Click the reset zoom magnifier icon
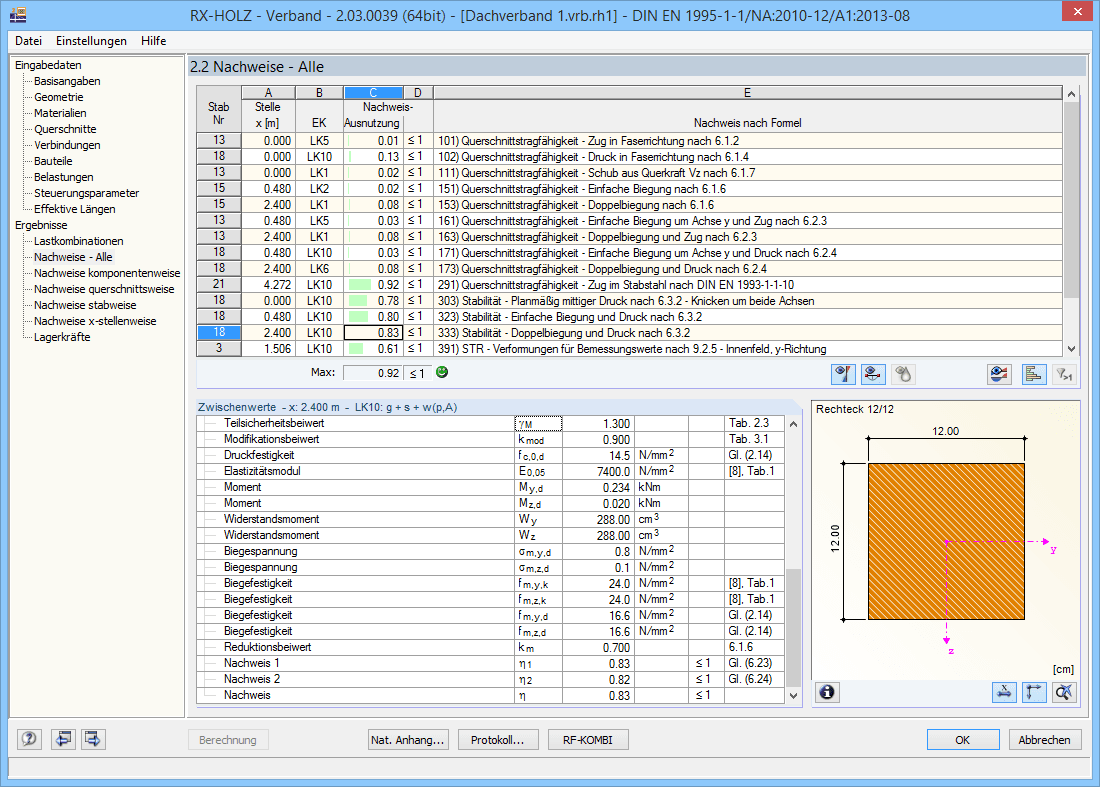 pyautogui.click(x=1064, y=692)
